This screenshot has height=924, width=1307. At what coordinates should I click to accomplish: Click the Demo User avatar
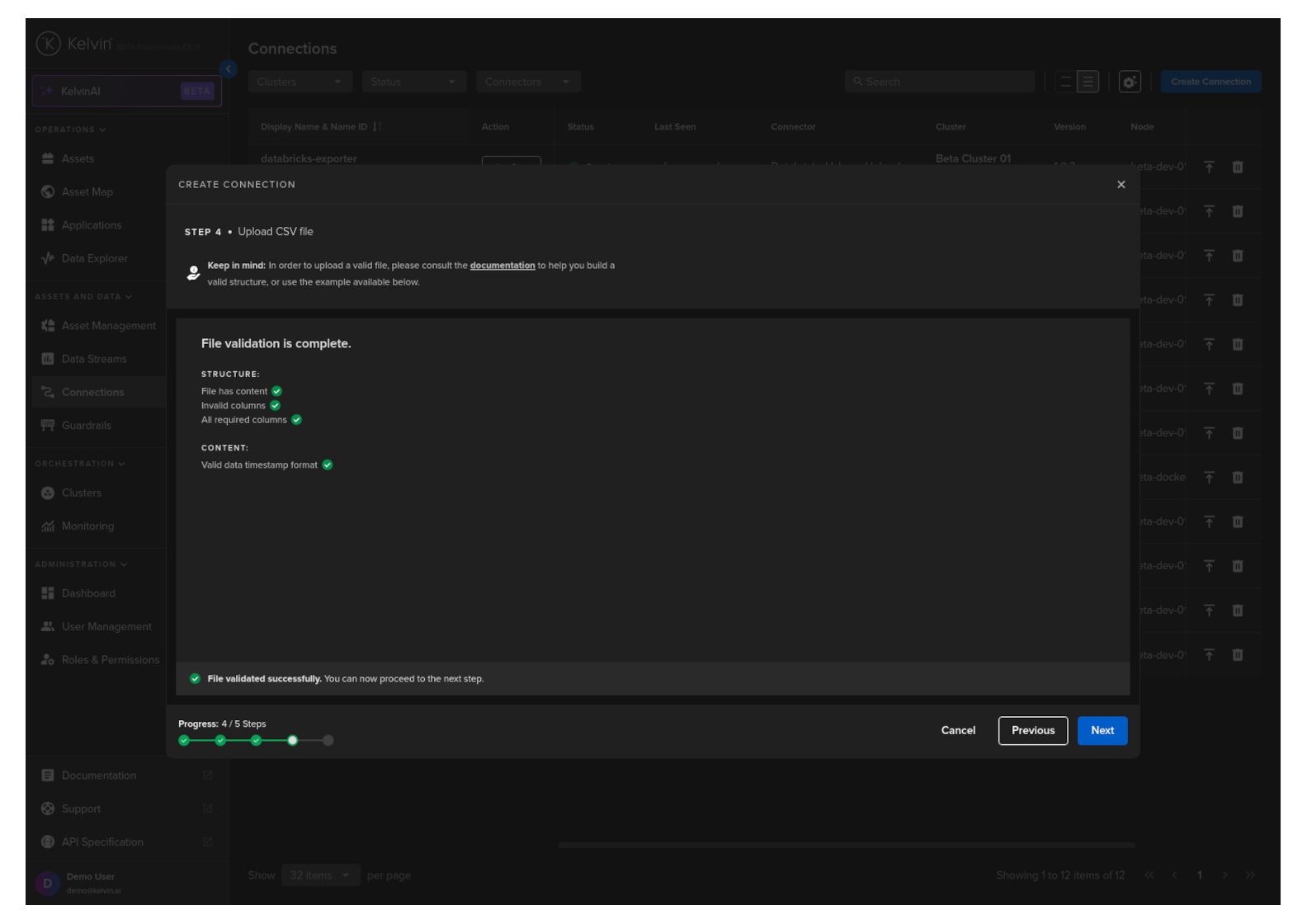tap(47, 883)
